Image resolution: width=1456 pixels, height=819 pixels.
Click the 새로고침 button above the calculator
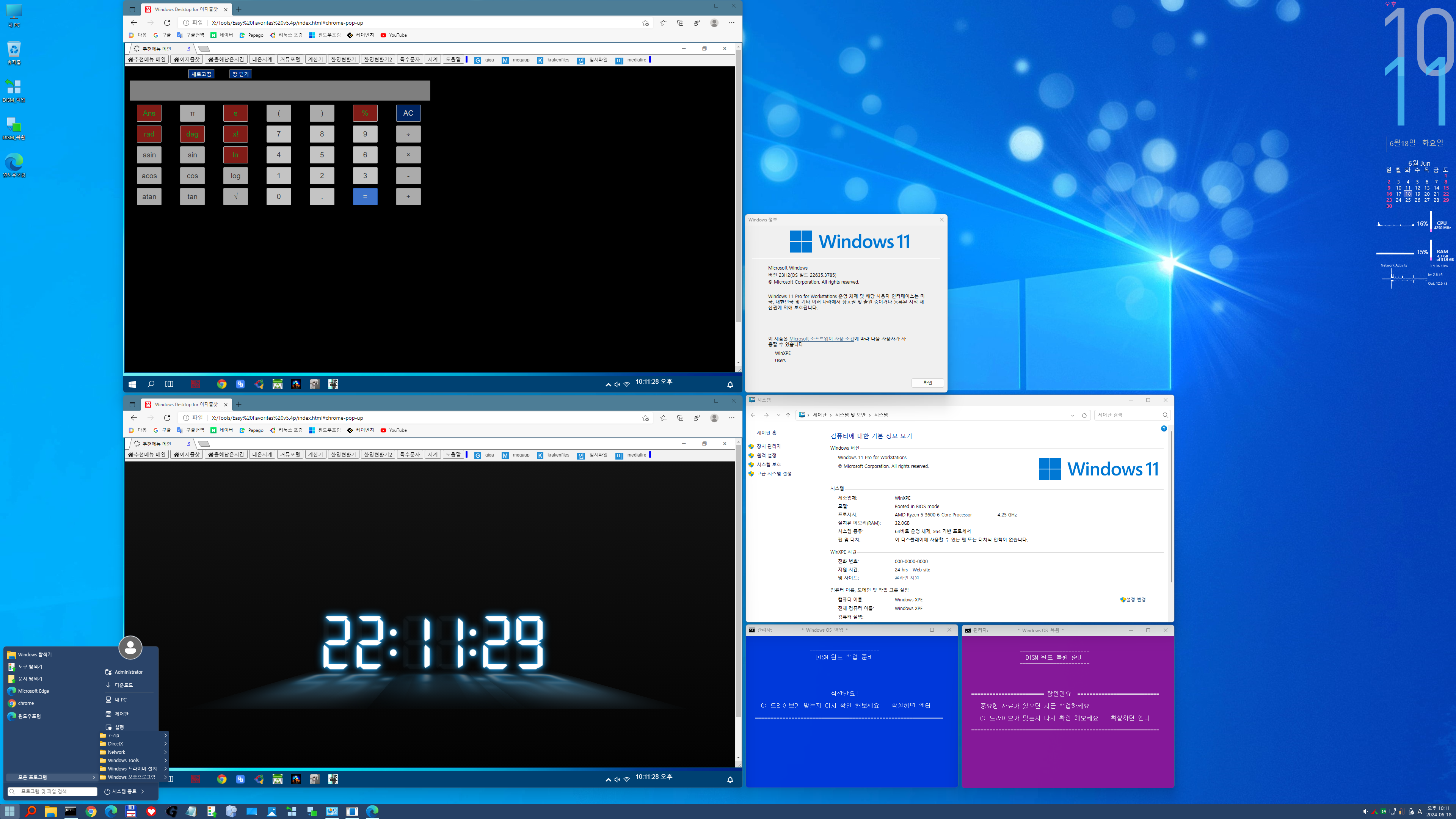tap(201, 74)
